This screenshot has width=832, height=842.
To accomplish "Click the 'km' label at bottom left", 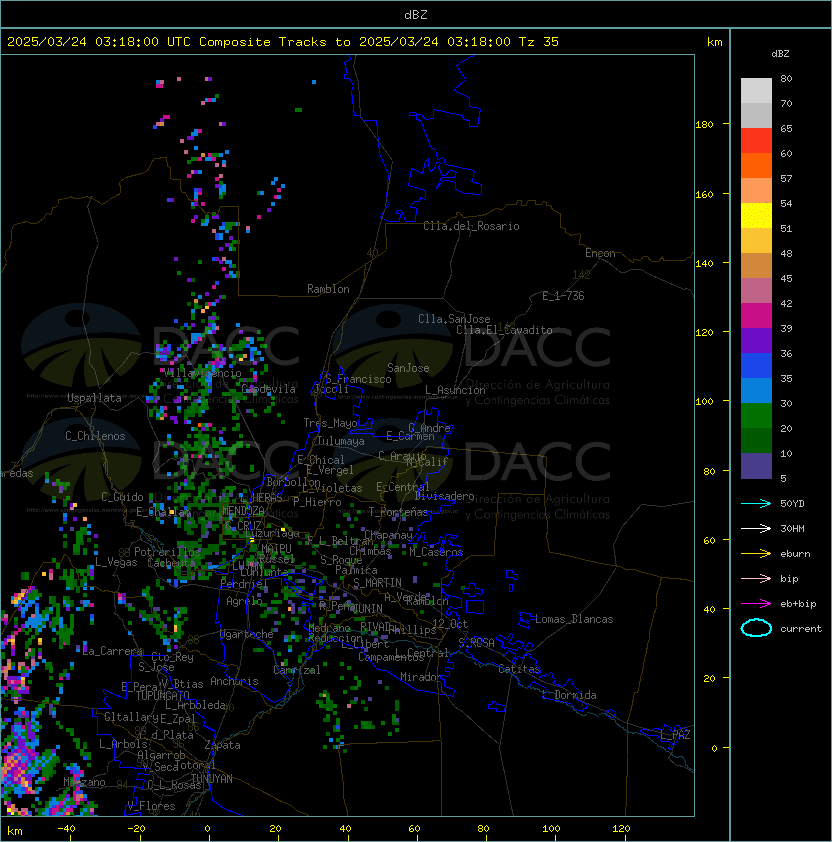I will [x=15, y=831].
